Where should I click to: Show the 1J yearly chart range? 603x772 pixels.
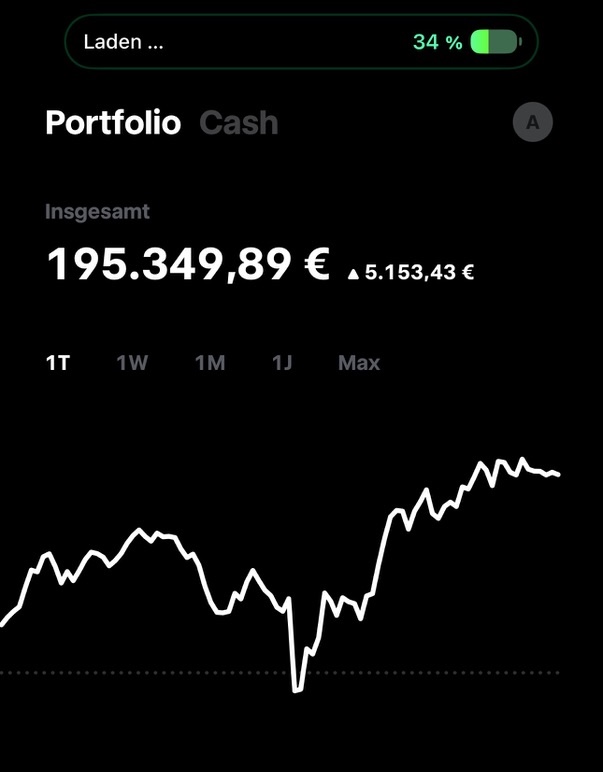click(x=282, y=363)
